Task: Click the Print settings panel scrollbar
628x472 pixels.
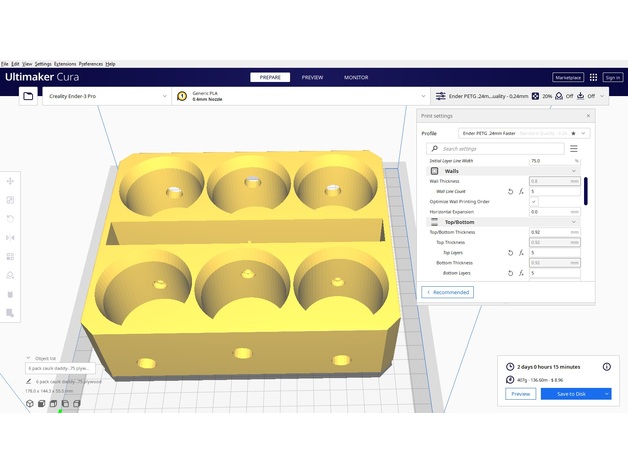Action: click(x=586, y=190)
